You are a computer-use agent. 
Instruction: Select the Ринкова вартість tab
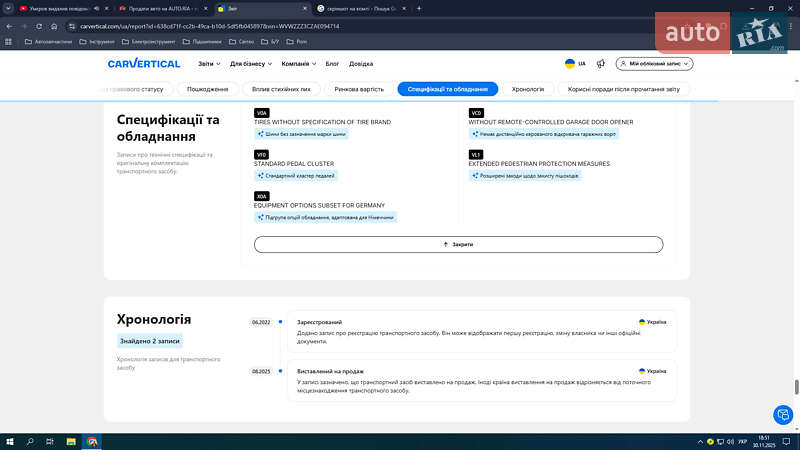tap(359, 89)
